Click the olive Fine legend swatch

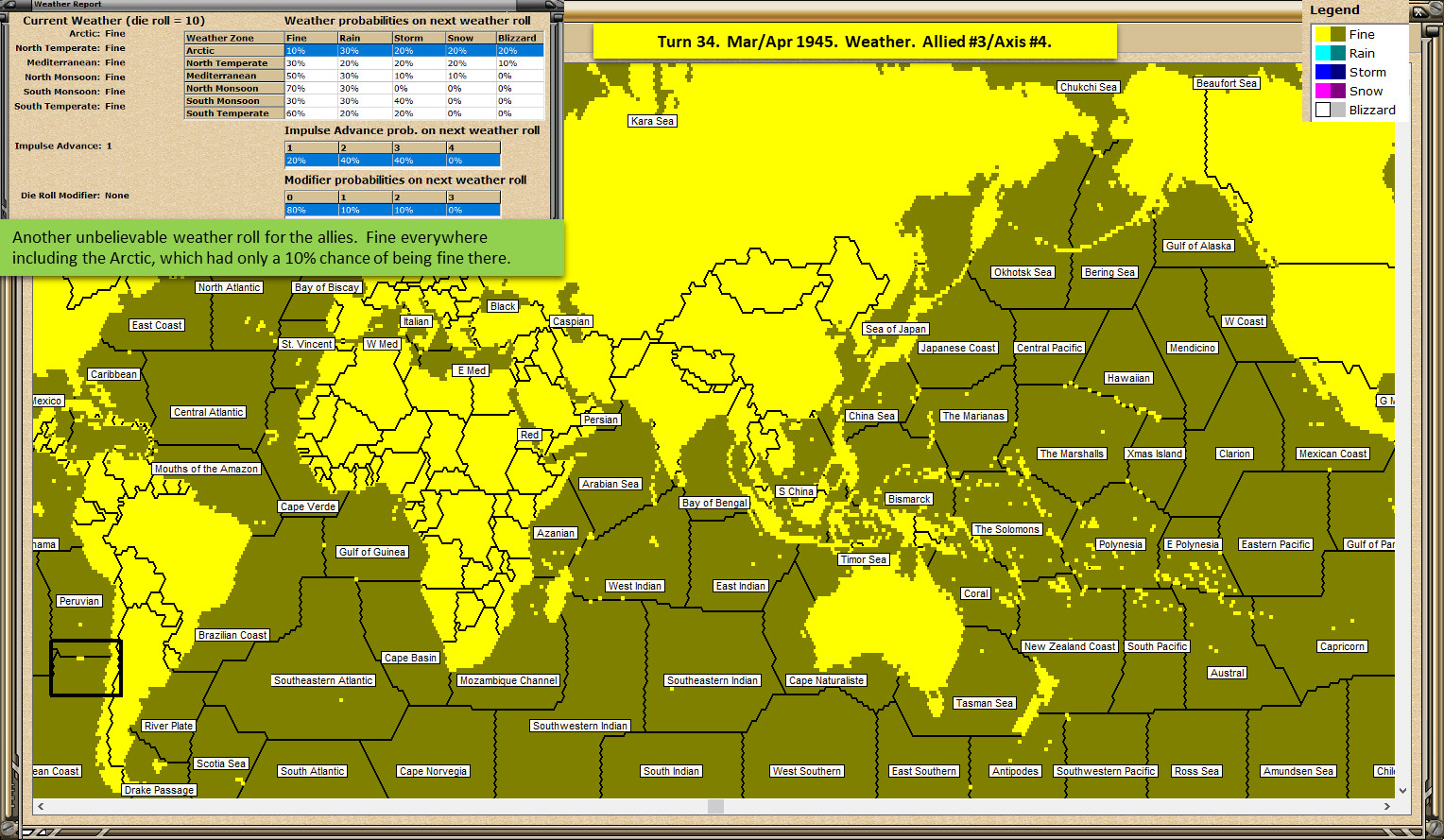click(x=1338, y=34)
